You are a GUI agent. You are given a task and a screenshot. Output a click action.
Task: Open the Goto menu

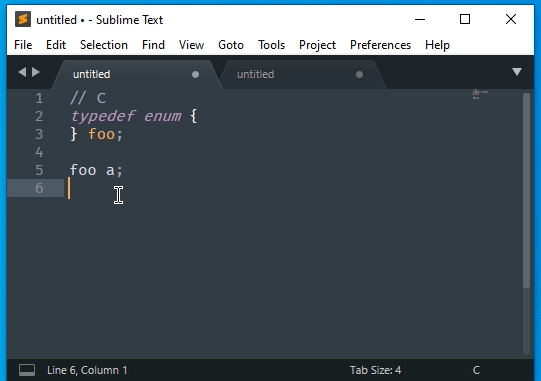(231, 45)
